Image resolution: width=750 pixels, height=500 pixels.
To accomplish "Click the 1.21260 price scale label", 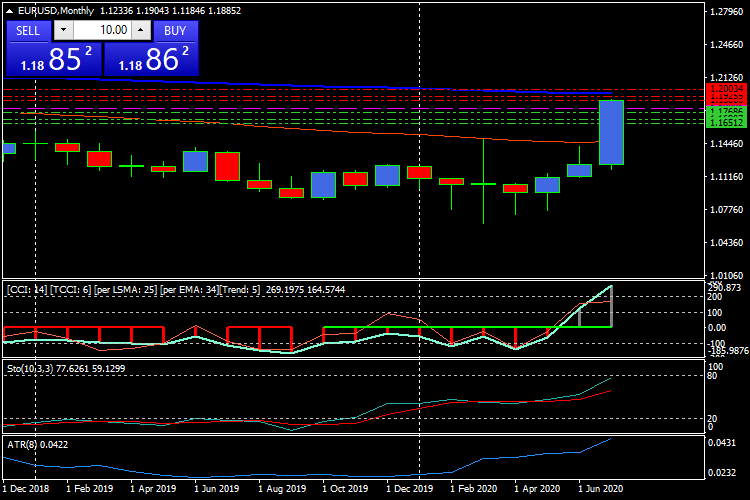I will click(727, 78).
